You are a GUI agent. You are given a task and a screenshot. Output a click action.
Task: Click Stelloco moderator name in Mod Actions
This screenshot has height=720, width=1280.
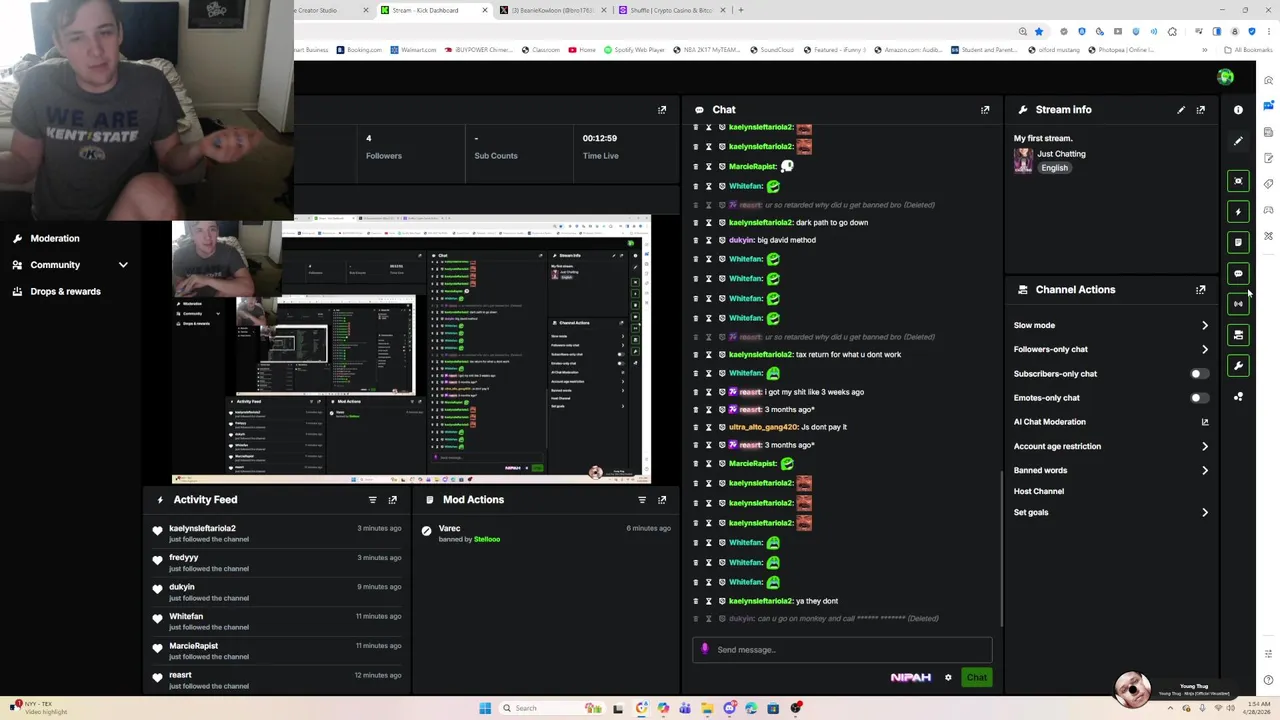click(487, 539)
